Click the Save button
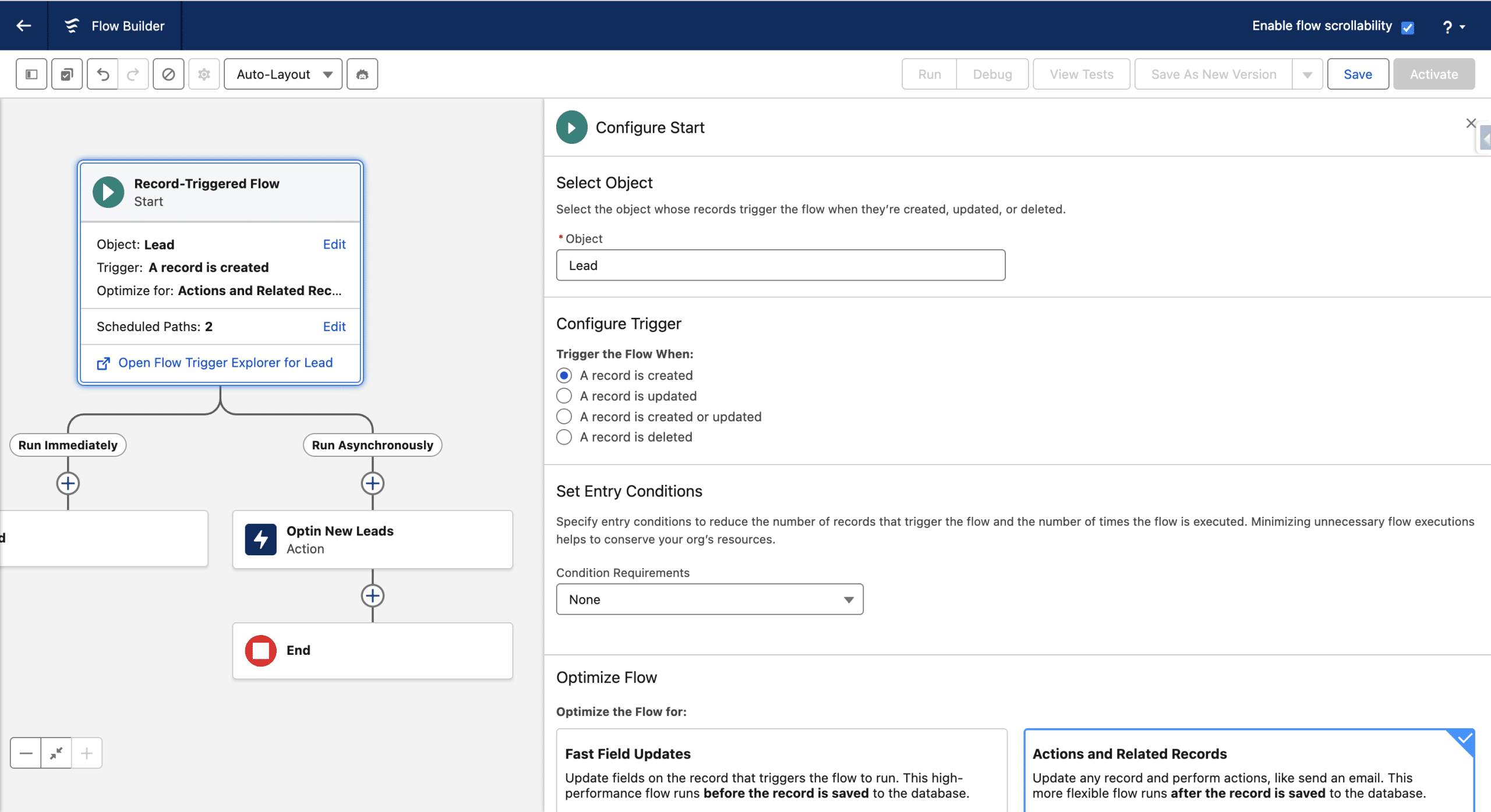This screenshot has width=1491, height=812. coord(1358,75)
